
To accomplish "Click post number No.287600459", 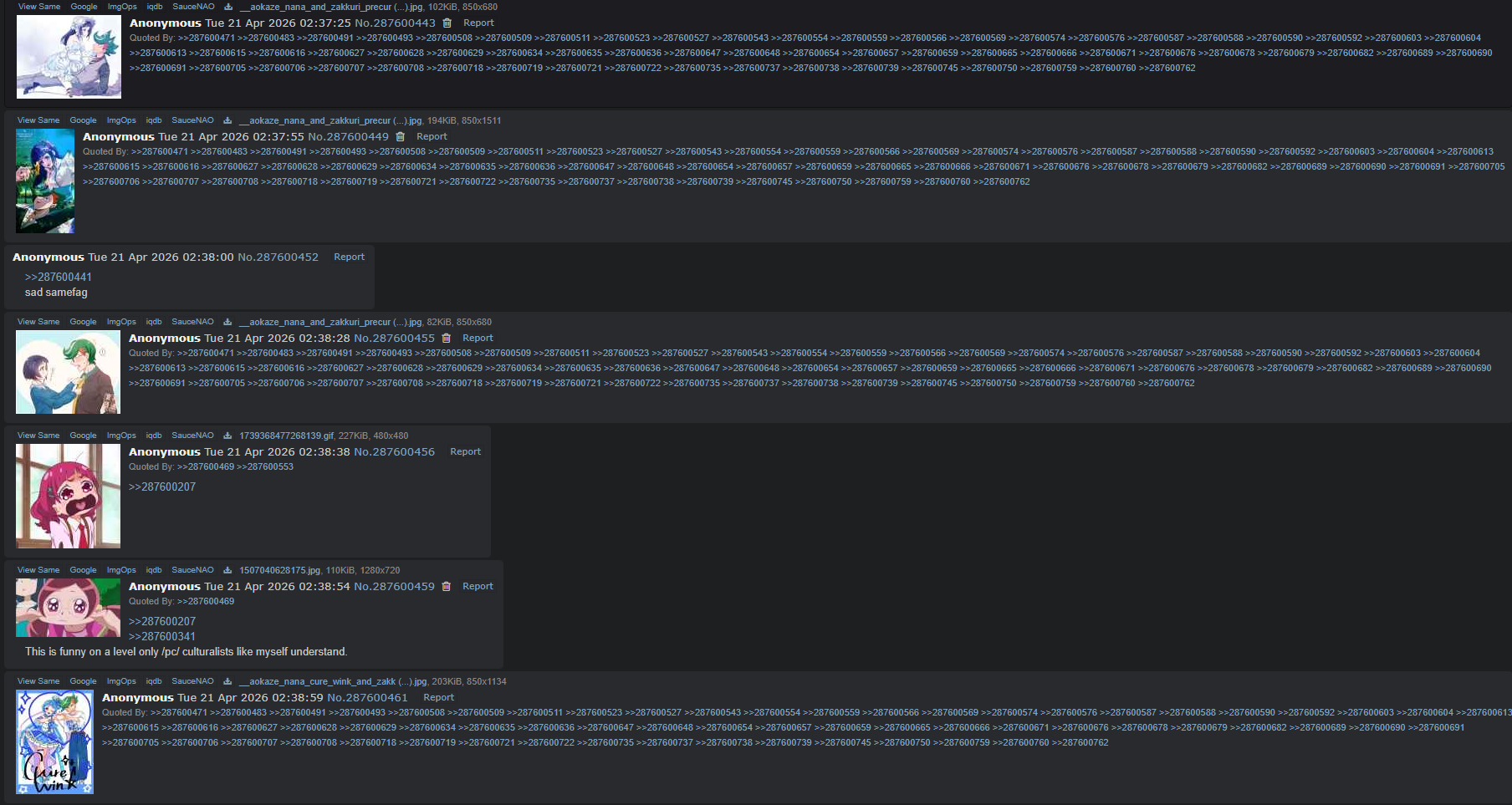I will [394, 587].
